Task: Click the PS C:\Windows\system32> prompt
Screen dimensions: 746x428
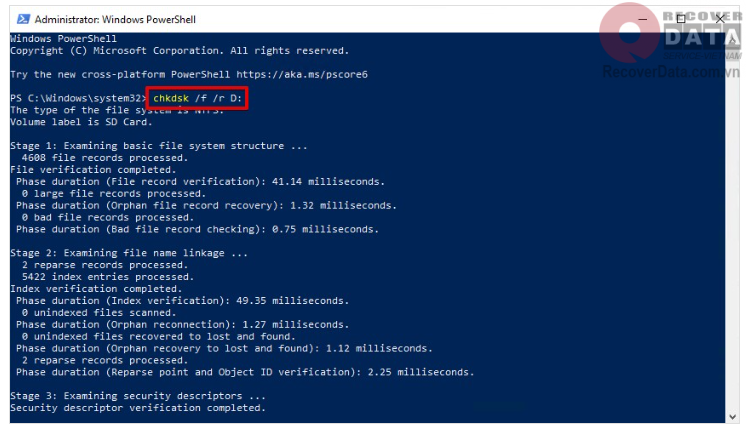Action: tap(77, 98)
